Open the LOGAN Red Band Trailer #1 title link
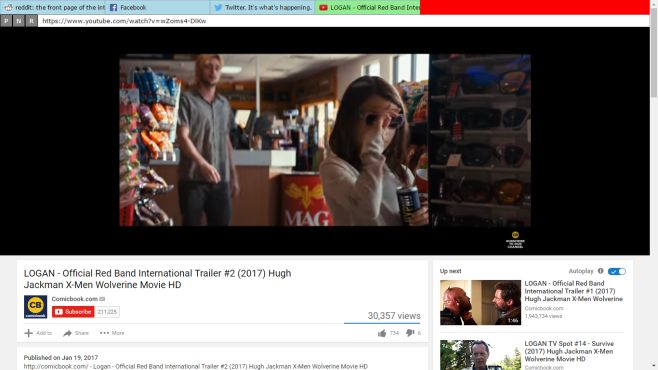Screen dimensions: 658x370 point(573,291)
